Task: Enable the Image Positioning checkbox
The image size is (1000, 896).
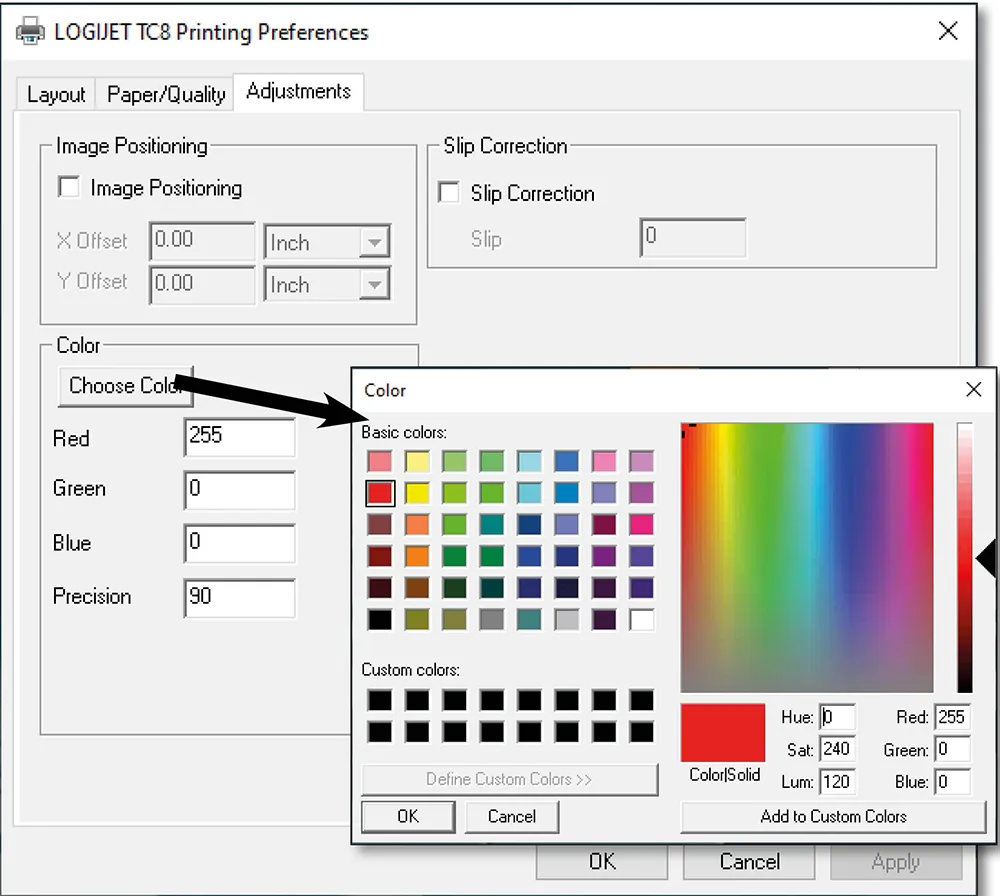Action: click(69, 187)
